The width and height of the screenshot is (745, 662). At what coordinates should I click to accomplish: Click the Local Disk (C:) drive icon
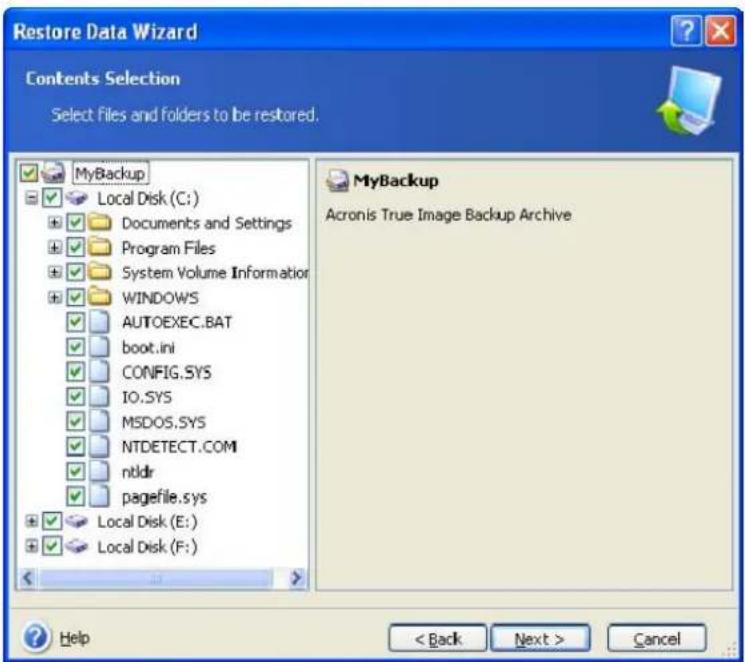[x=76, y=198]
